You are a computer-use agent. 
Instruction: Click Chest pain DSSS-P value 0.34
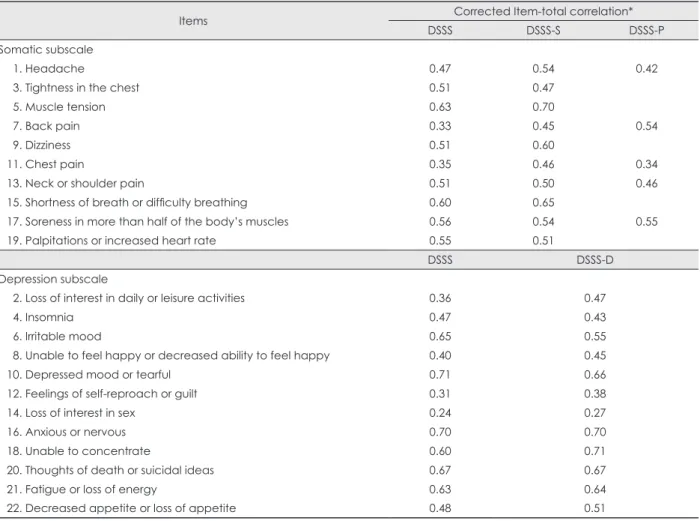pos(646,164)
